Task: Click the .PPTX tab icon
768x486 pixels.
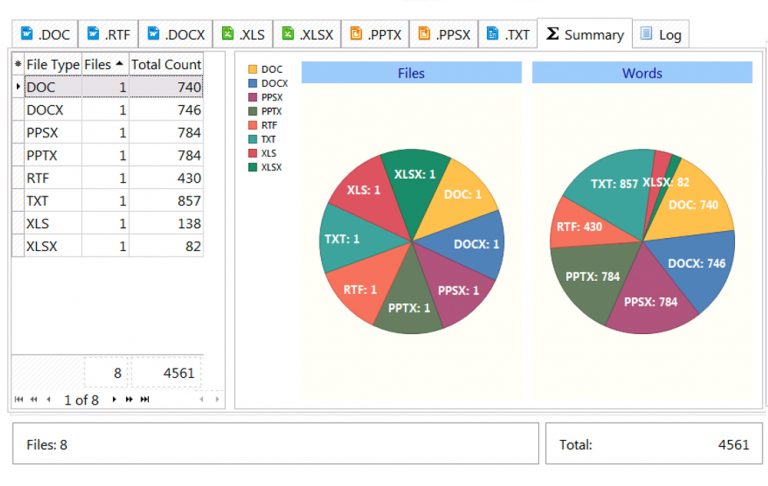Action: point(356,34)
